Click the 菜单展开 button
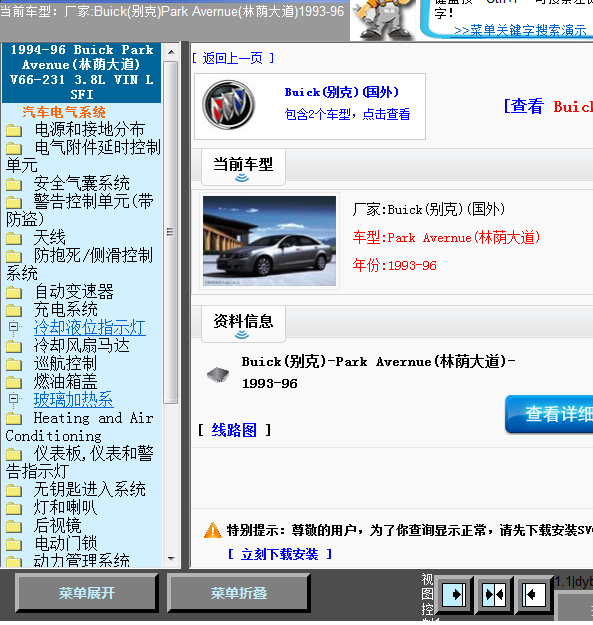The height and width of the screenshot is (625, 593). tap(87, 593)
